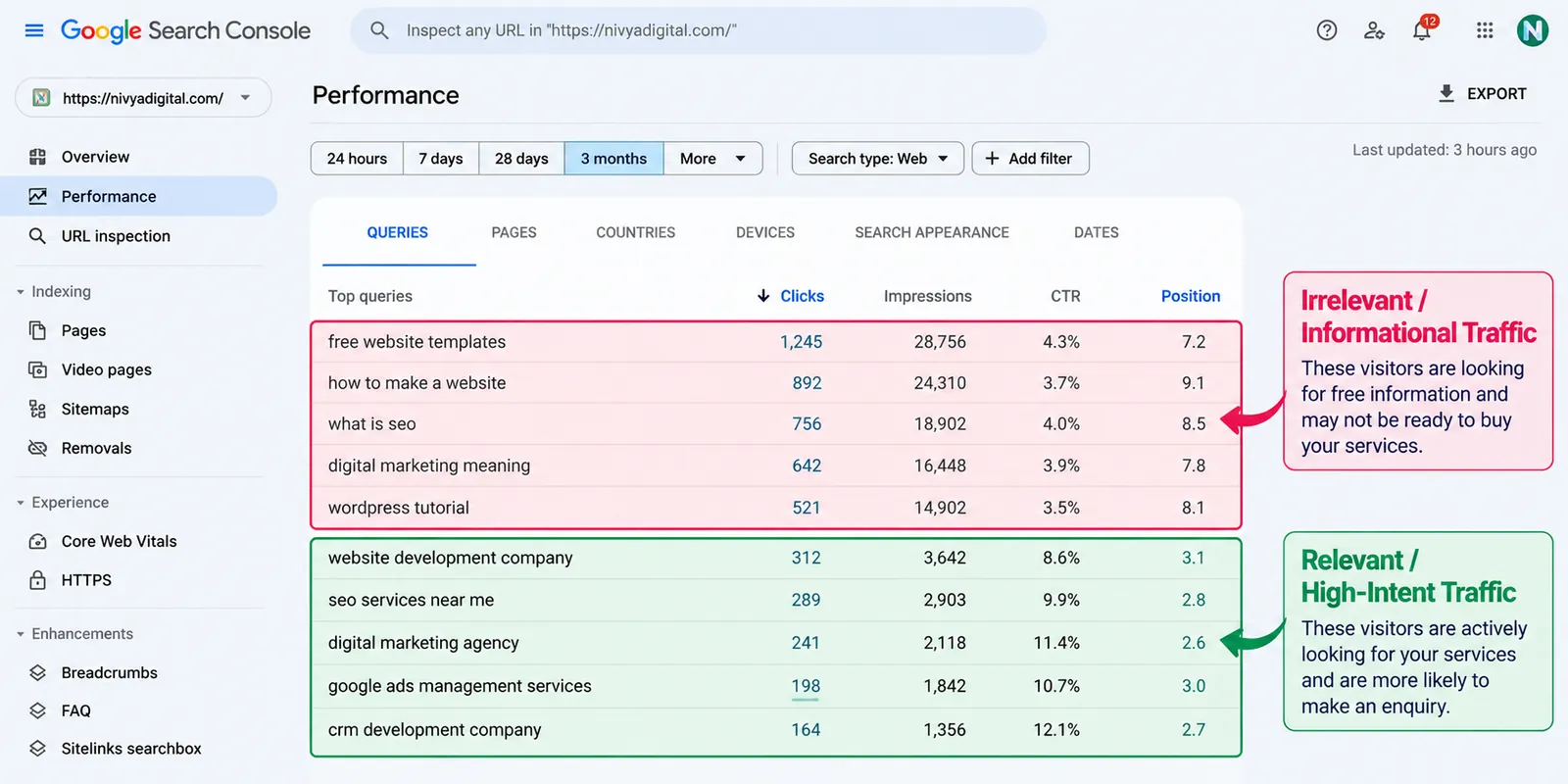The height and width of the screenshot is (784, 1568).
Task: Sort by the Impressions column header
Action: (x=927, y=296)
